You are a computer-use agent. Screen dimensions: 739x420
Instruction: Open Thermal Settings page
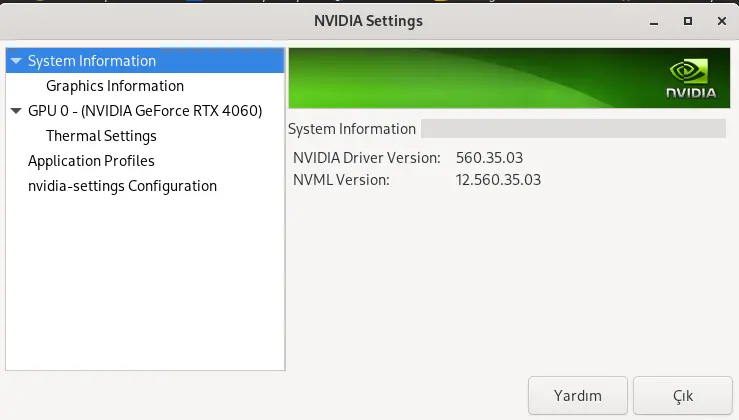pyautogui.click(x=101, y=136)
